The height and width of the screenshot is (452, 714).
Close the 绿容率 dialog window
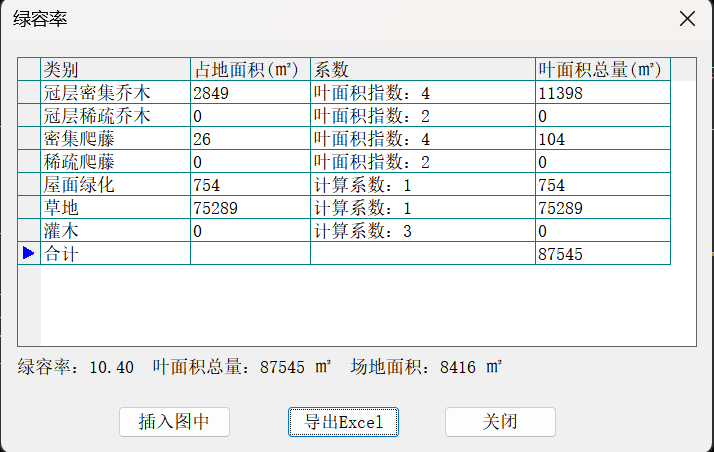point(687,19)
